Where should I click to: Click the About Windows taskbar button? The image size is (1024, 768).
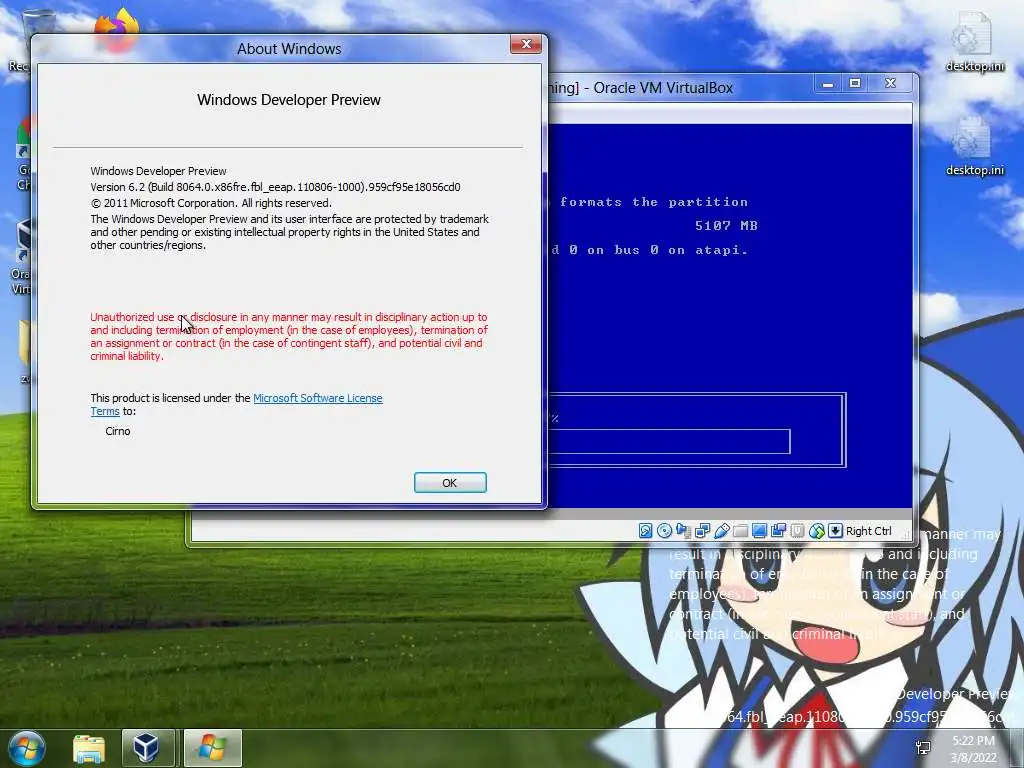[213, 748]
